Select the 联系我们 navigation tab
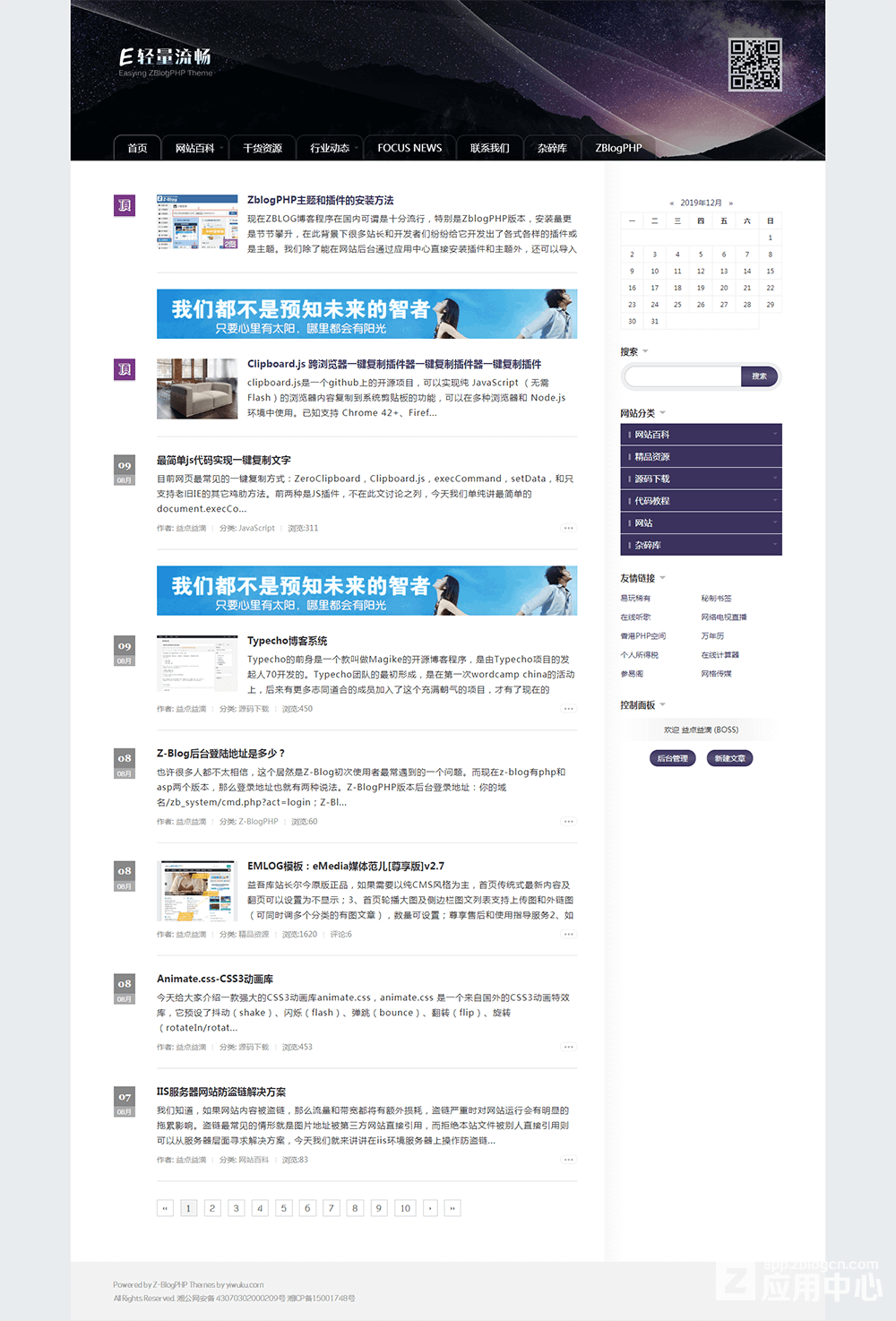Viewport: 896px width, 1321px height. tap(489, 148)
